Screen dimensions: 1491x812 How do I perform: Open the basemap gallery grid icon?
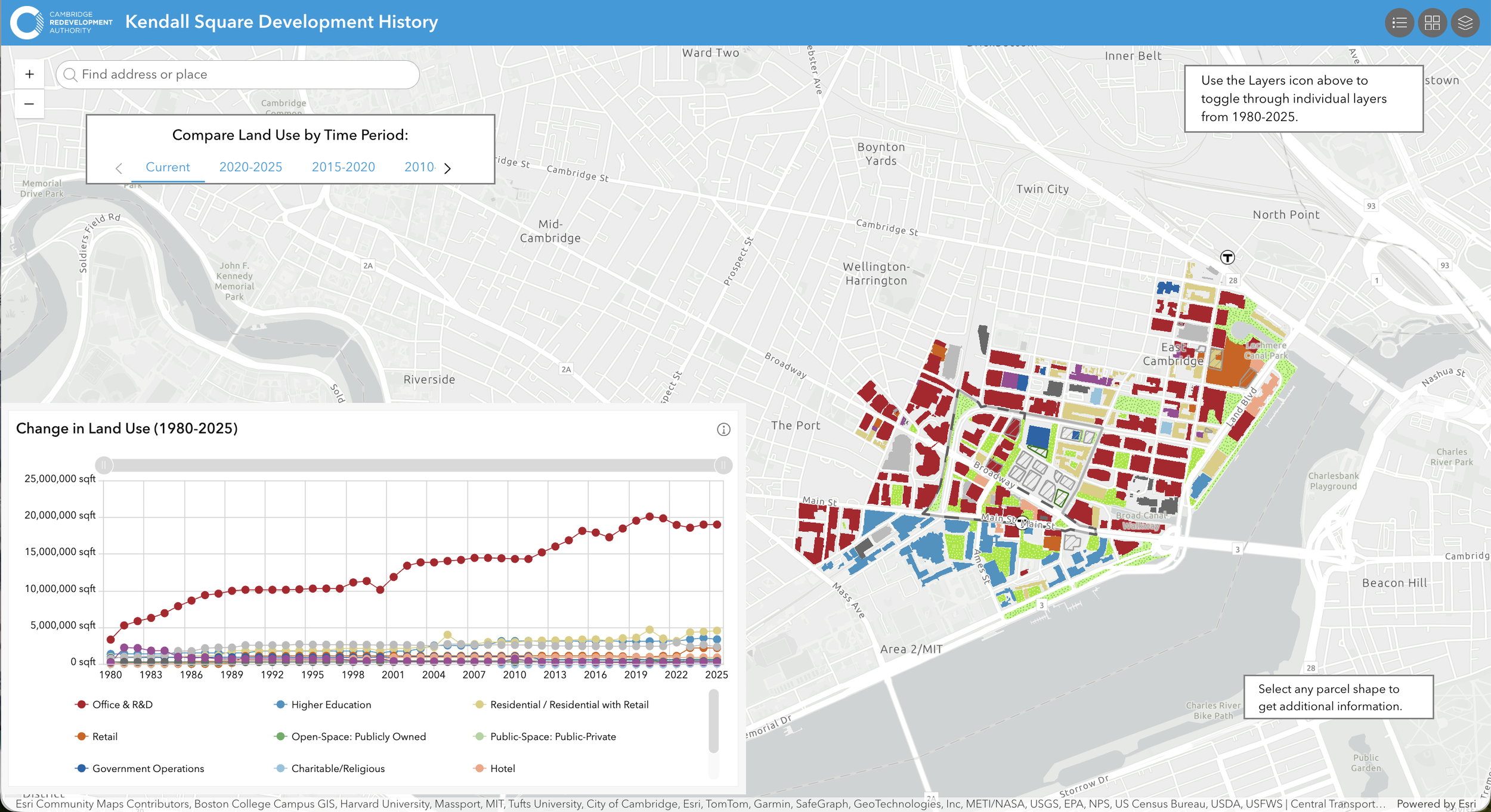[x=1433, y=23]
